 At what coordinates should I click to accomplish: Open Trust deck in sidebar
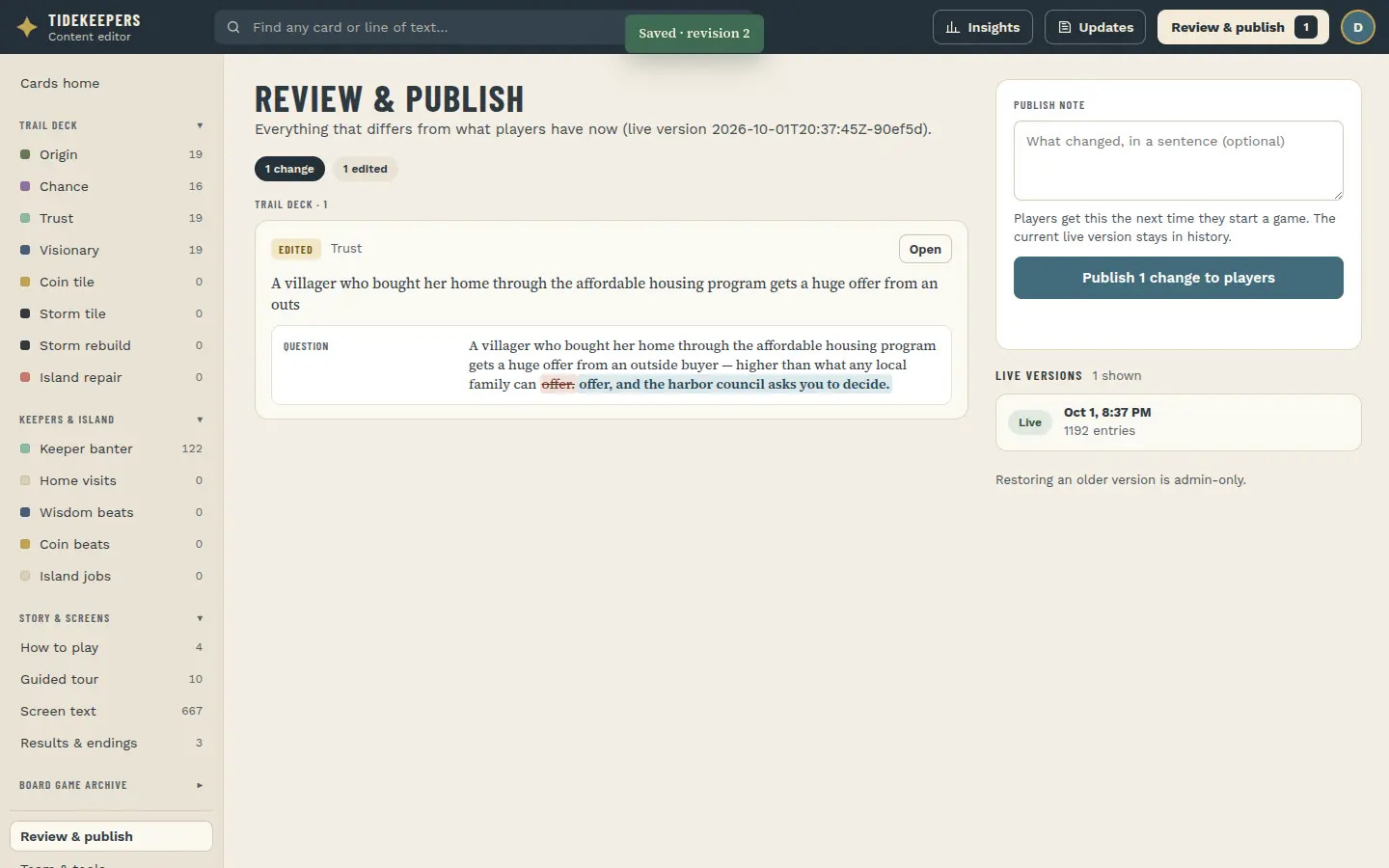point(111,218)
